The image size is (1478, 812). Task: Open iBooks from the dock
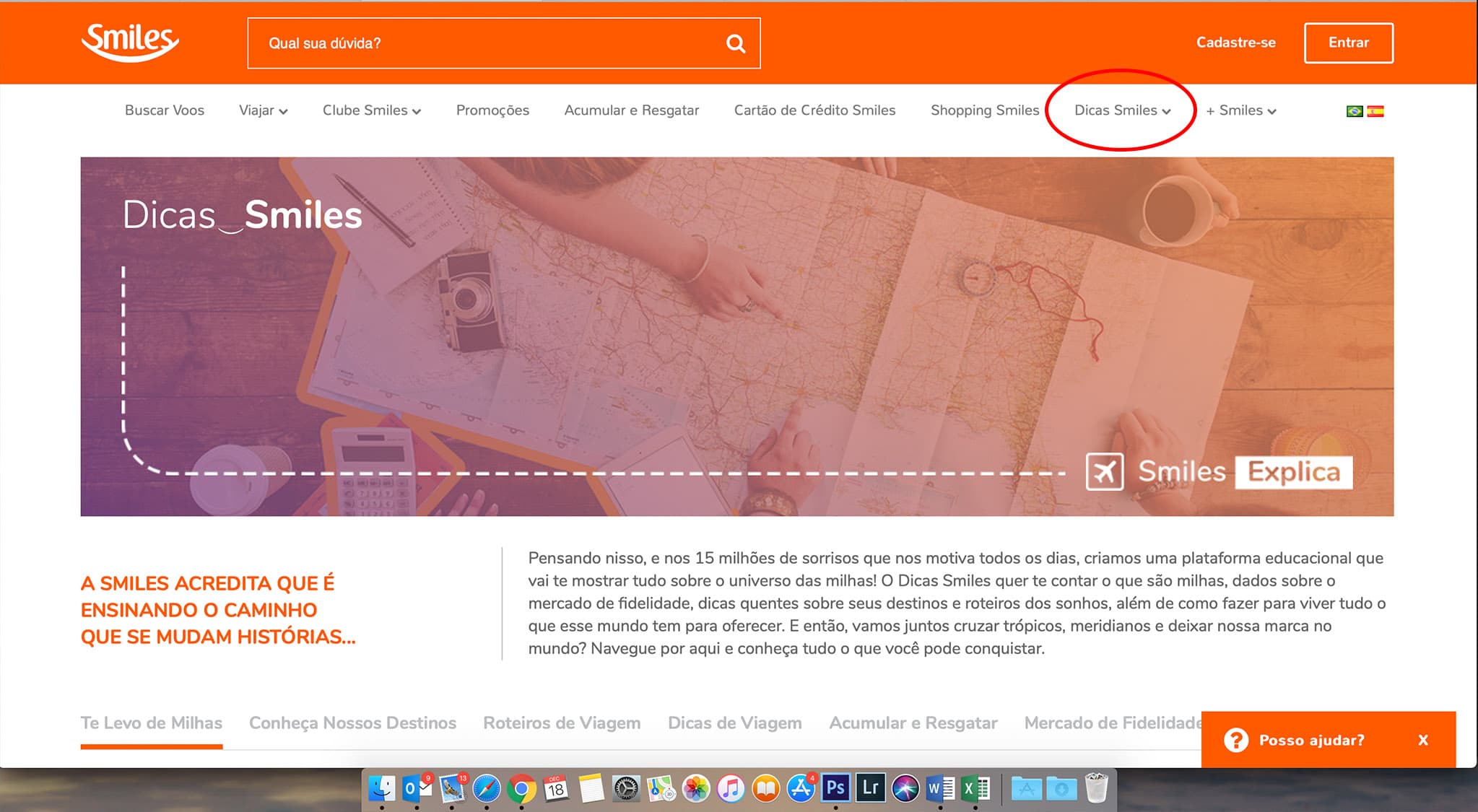[x=765, y=788]
